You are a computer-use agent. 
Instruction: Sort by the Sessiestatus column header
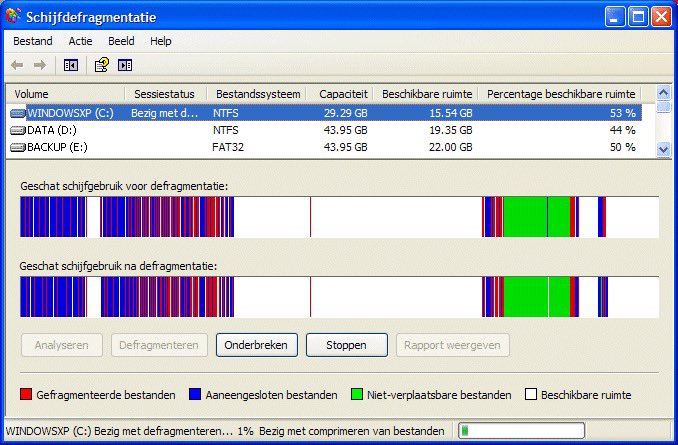(166, 94)
